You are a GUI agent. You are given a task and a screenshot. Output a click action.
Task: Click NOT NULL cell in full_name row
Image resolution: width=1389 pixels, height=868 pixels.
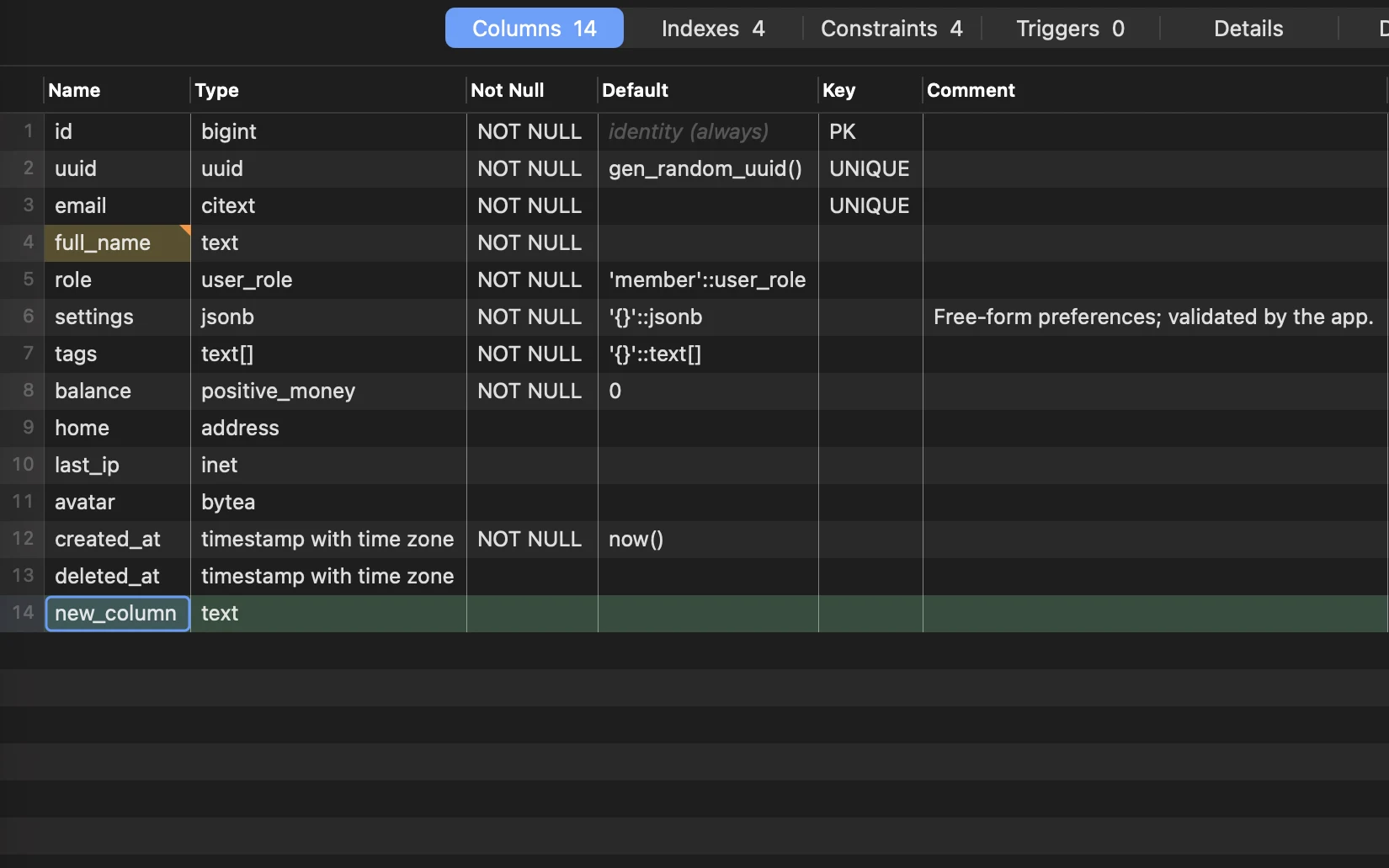pos(532,242)
